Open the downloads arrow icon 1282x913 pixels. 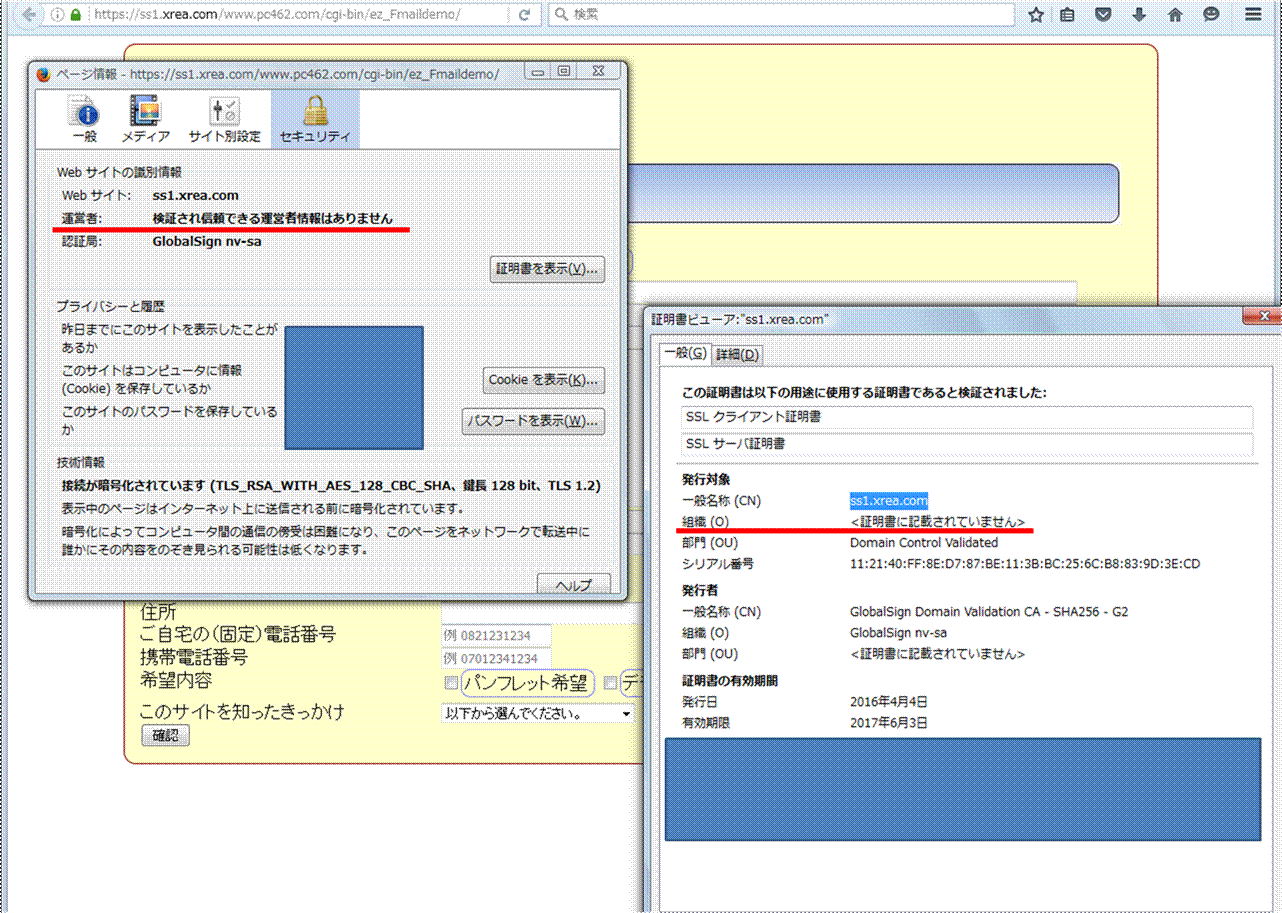(1139, 15)
